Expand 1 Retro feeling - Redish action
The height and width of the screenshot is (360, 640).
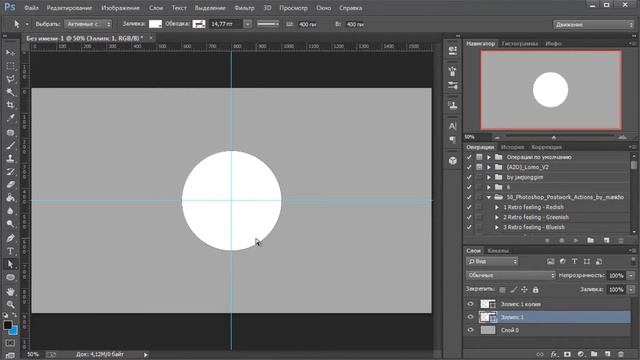point(497,207)
